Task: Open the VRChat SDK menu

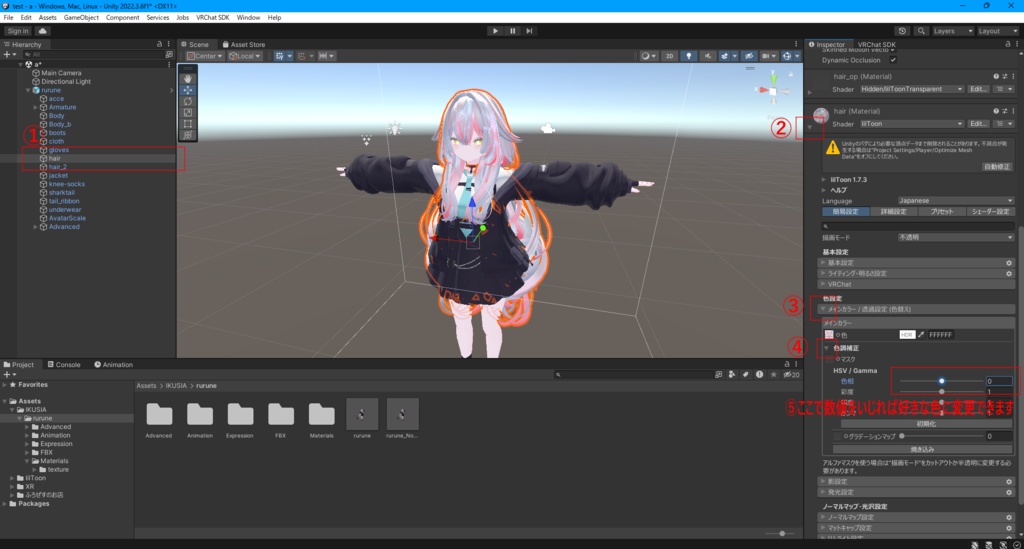Action: coord(212,18)
